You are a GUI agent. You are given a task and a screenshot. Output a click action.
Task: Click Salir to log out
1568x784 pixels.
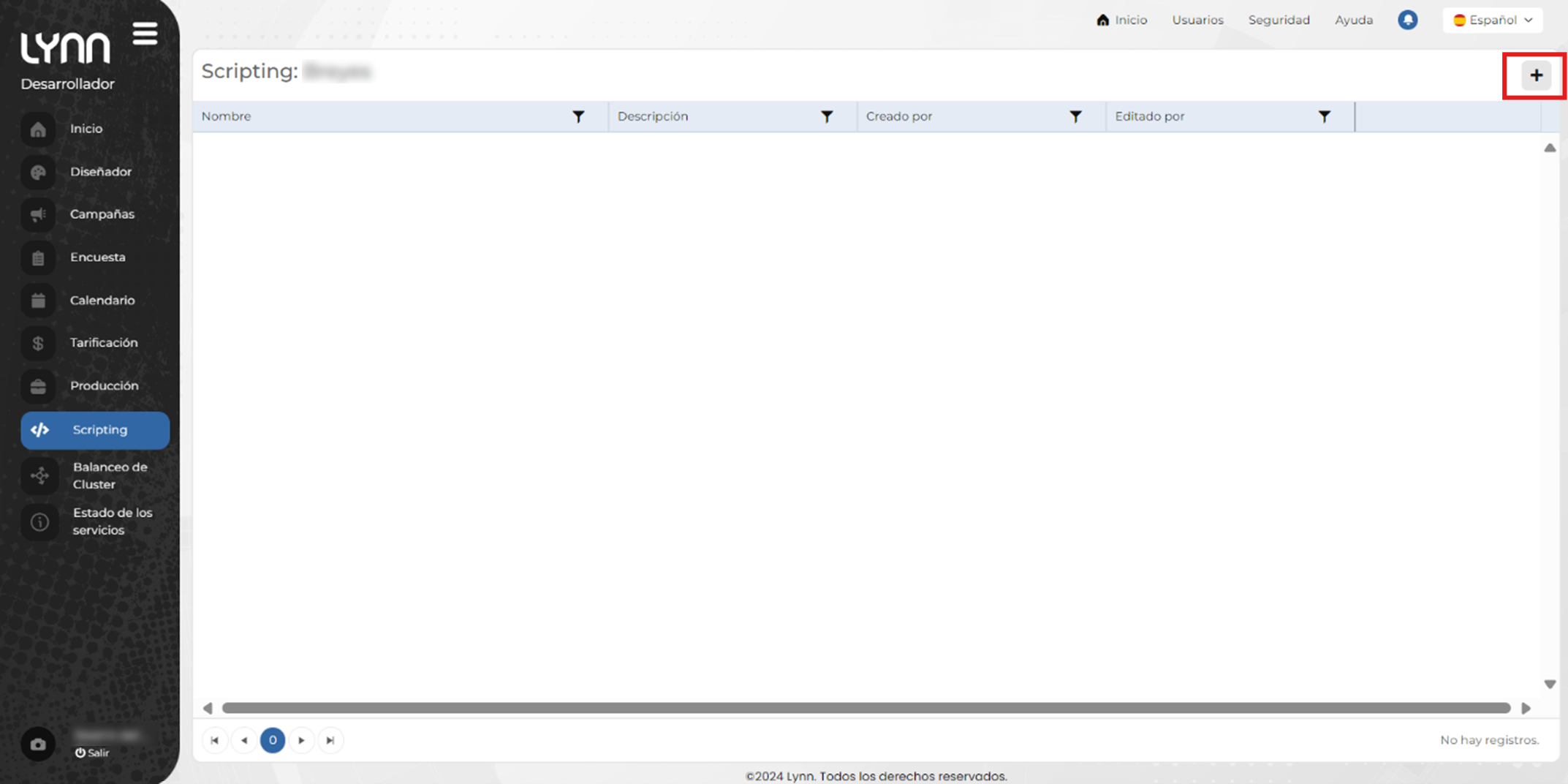[92, 753]
